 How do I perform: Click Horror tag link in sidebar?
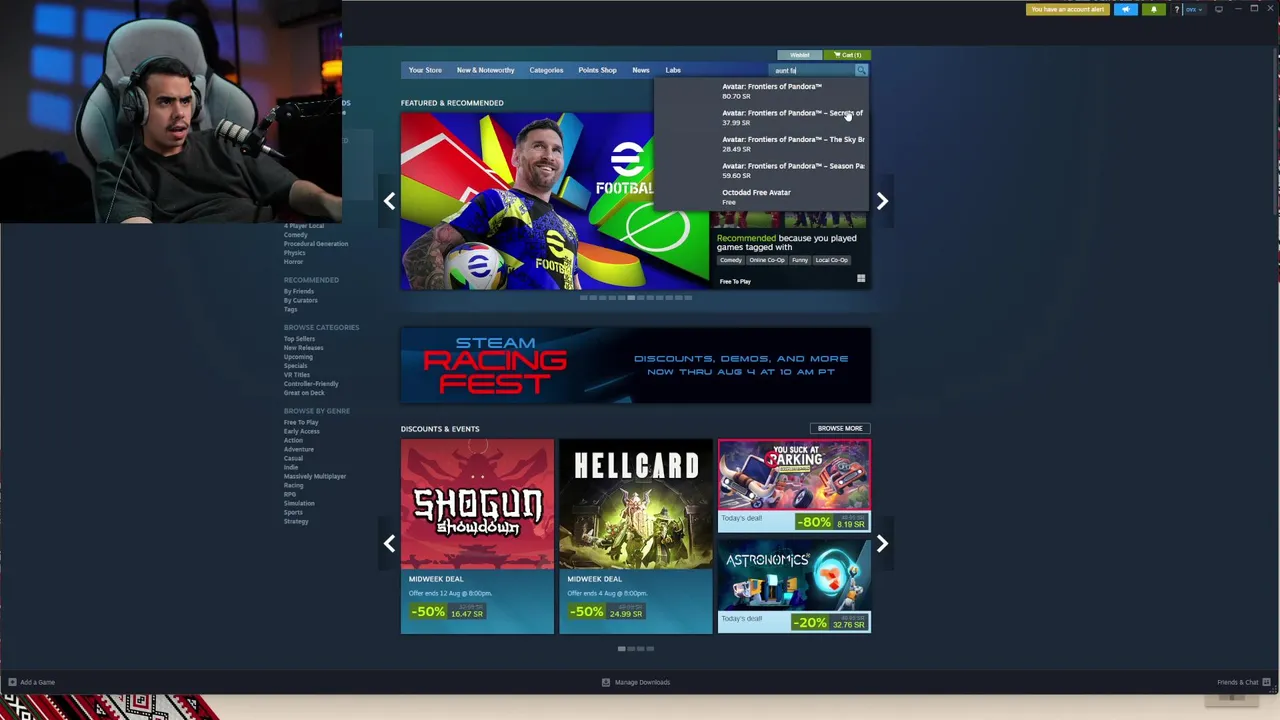pyautogui.click(x=293, y=262)
